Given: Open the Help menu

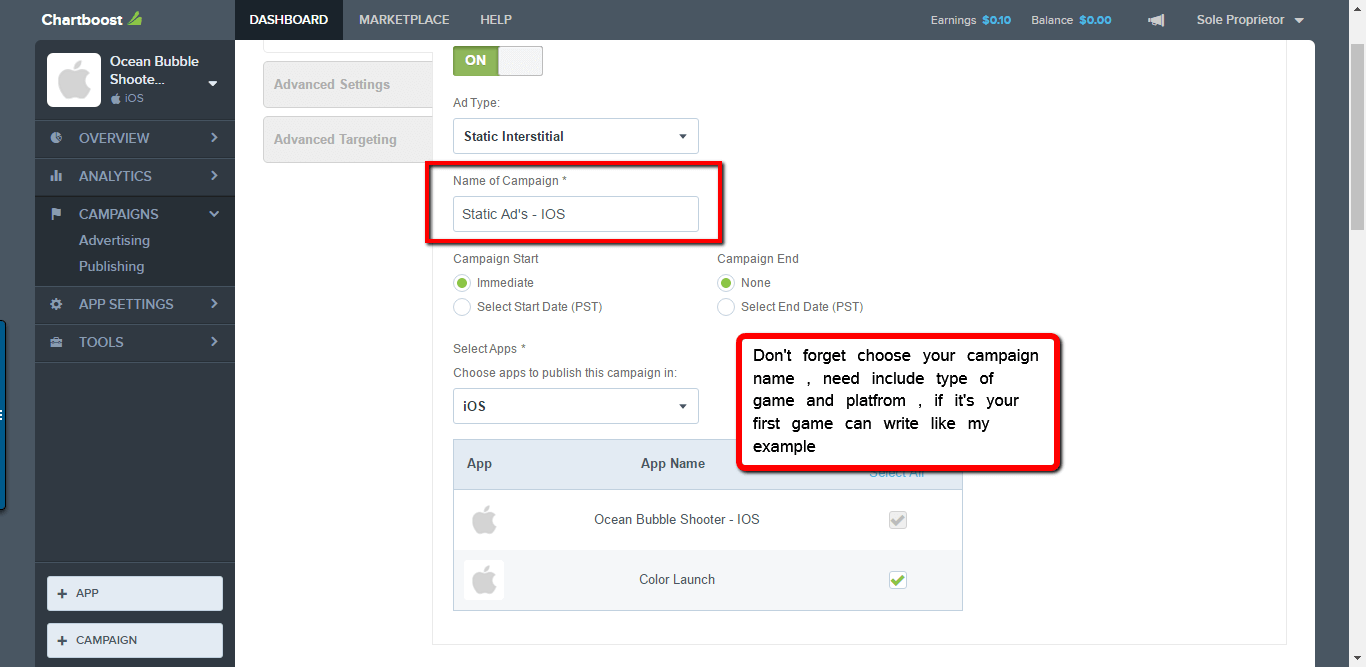Looking at the screenshot, I should (496, 20).
